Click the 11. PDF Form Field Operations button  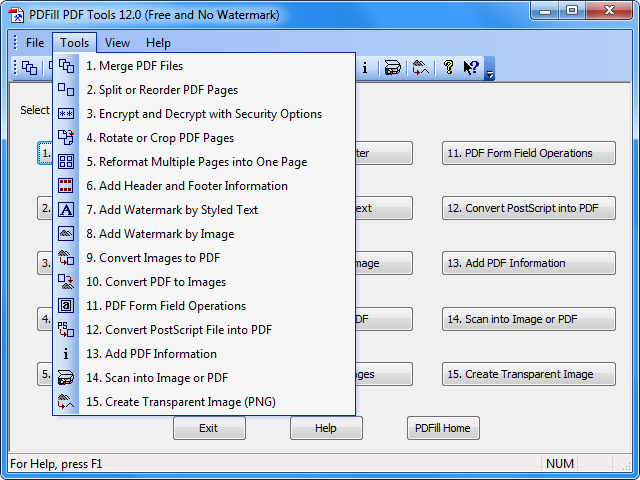click(529, 153)
